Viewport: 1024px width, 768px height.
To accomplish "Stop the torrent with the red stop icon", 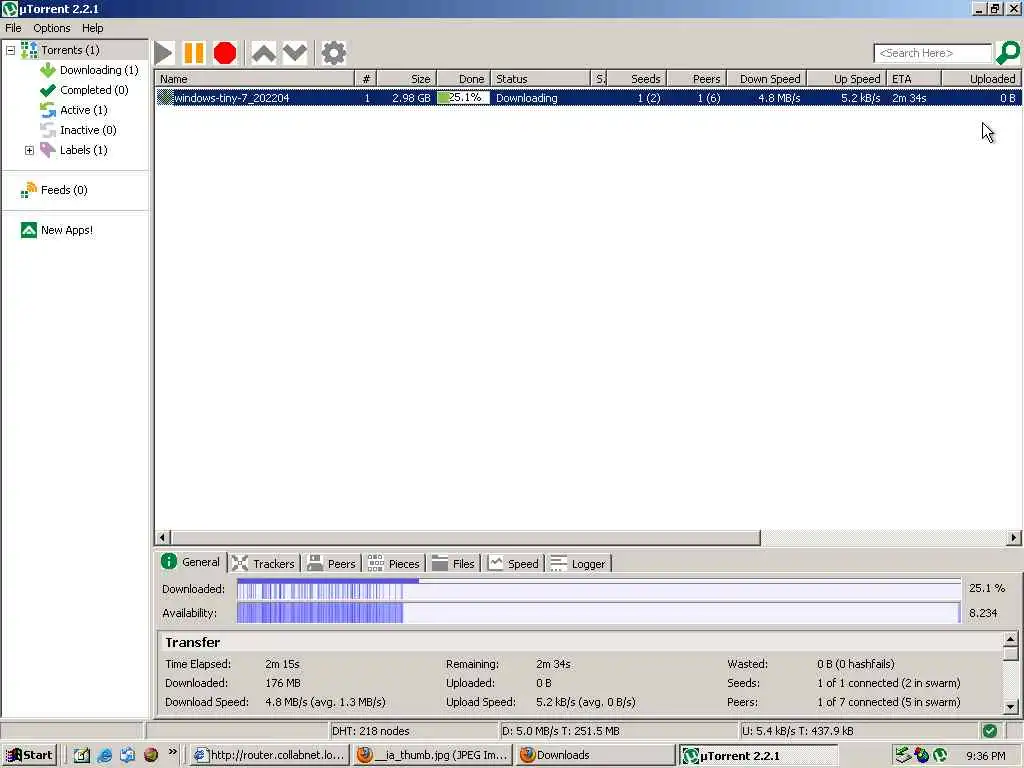I will point(225,54).
